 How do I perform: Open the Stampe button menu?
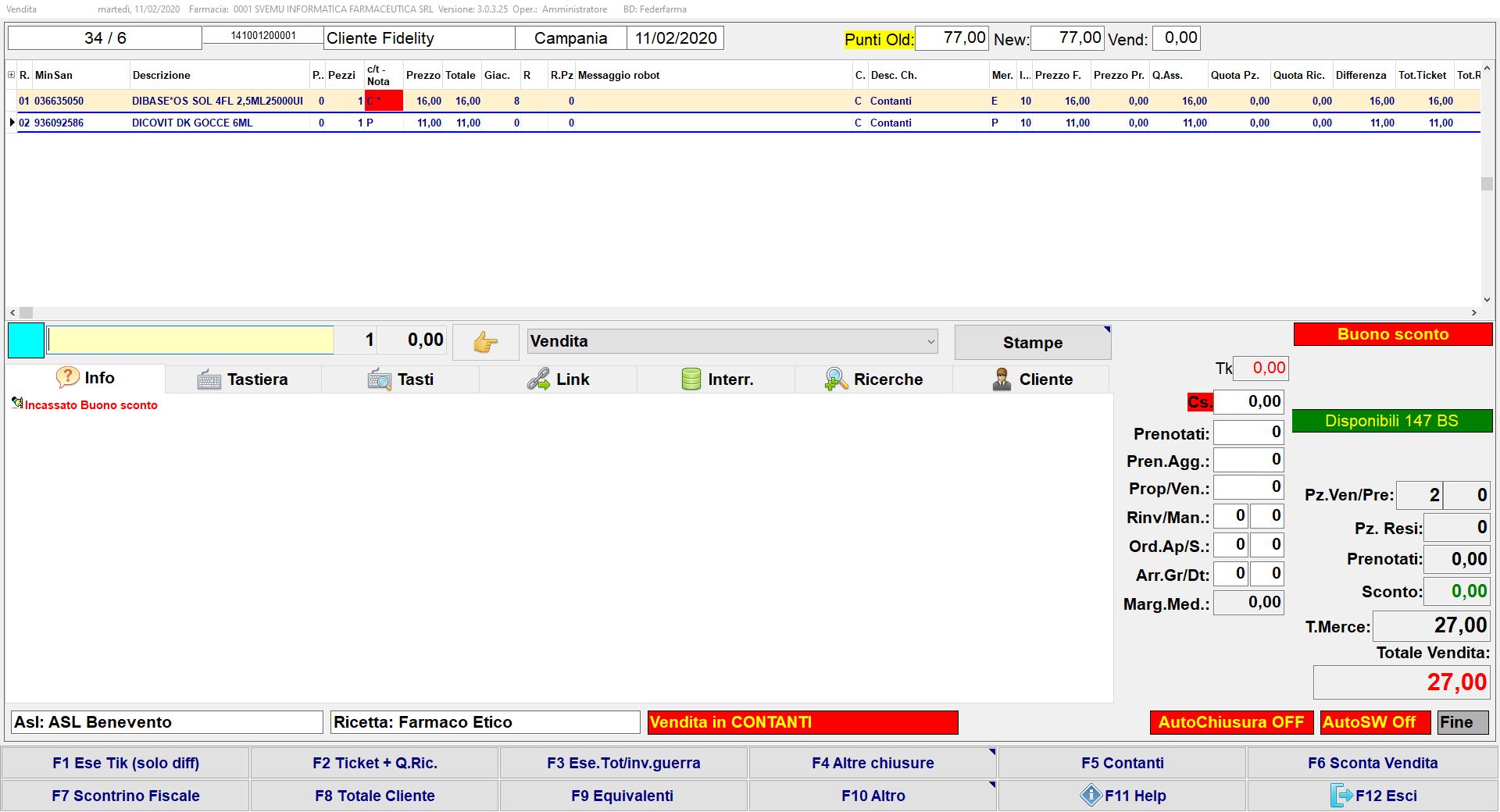[x=1032, y=343]
